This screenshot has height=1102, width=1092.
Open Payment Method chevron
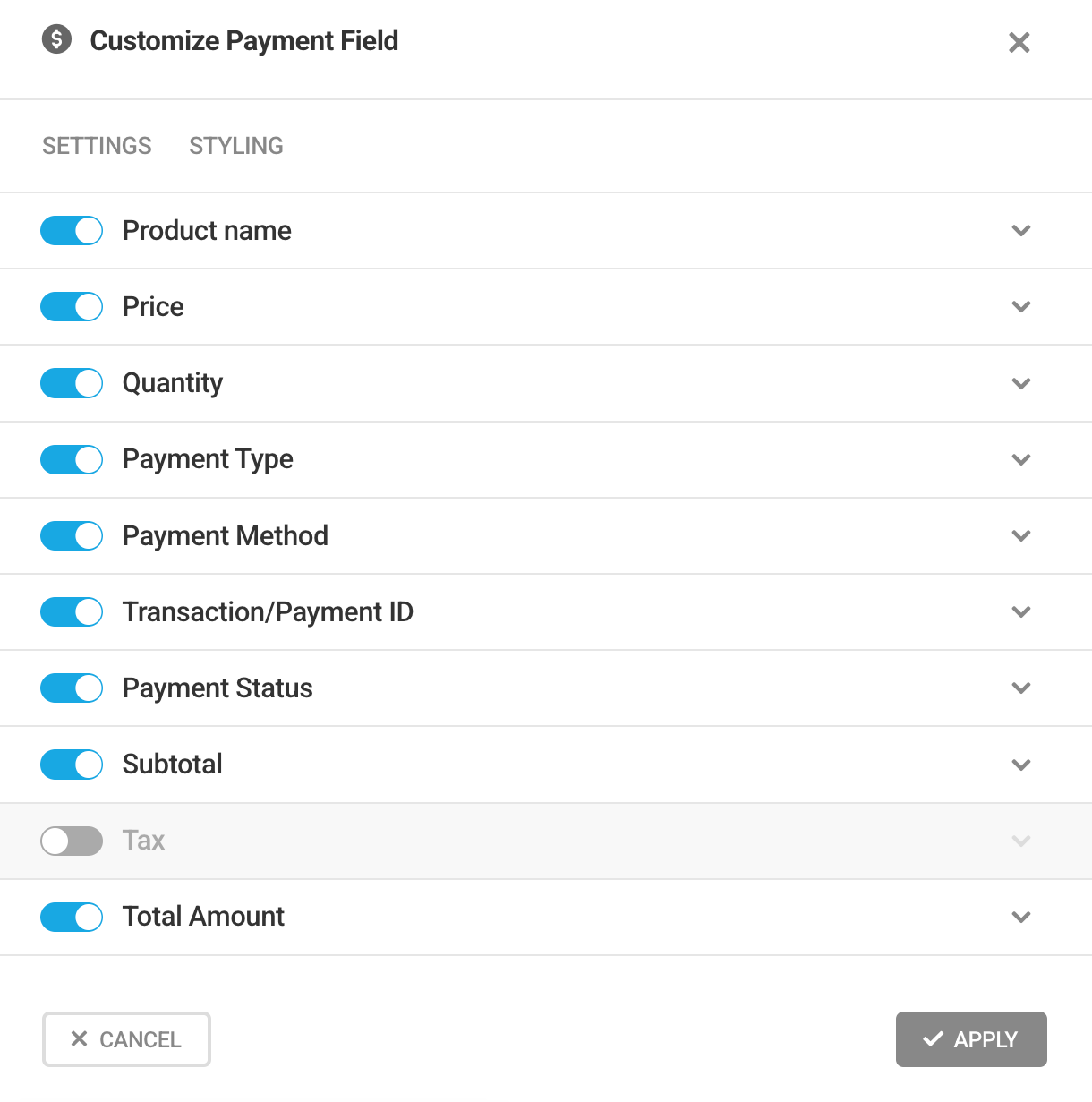point(1021,535)
